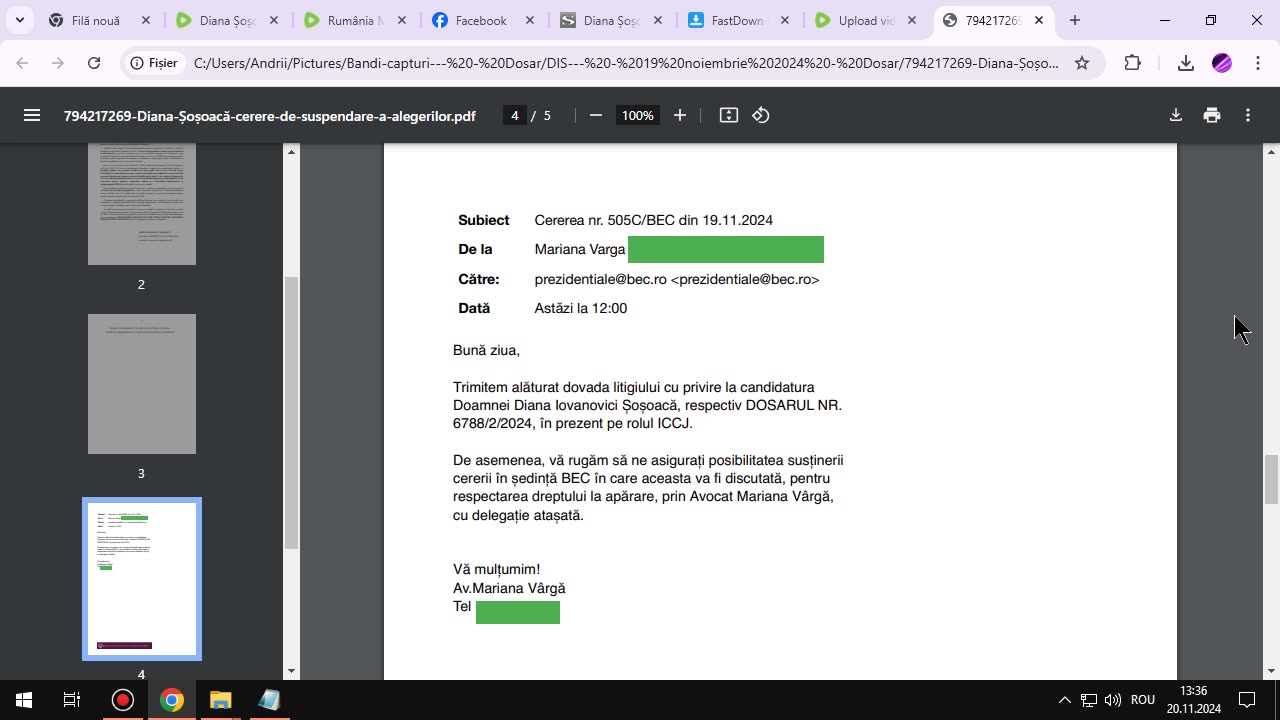This screenshot has width=1280, height=720.
Task: Switch to the FastDown tab
Action: (741, 20)
